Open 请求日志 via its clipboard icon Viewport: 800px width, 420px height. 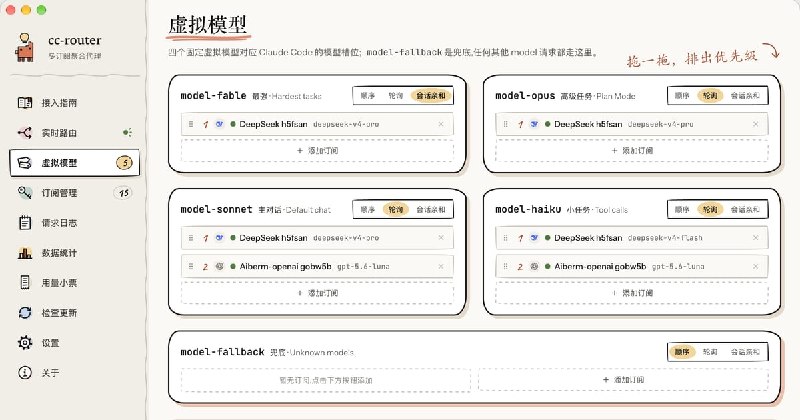tap(25, 223)
